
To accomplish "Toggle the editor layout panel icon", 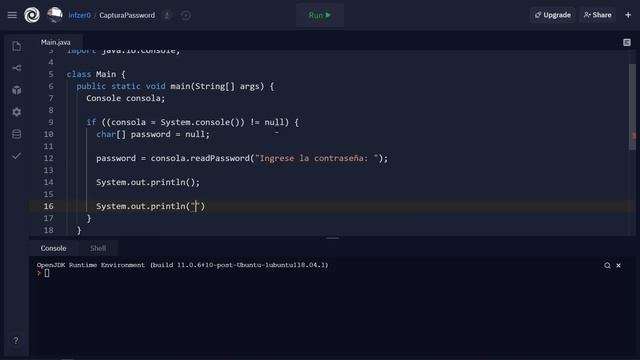I will point(627,42).
